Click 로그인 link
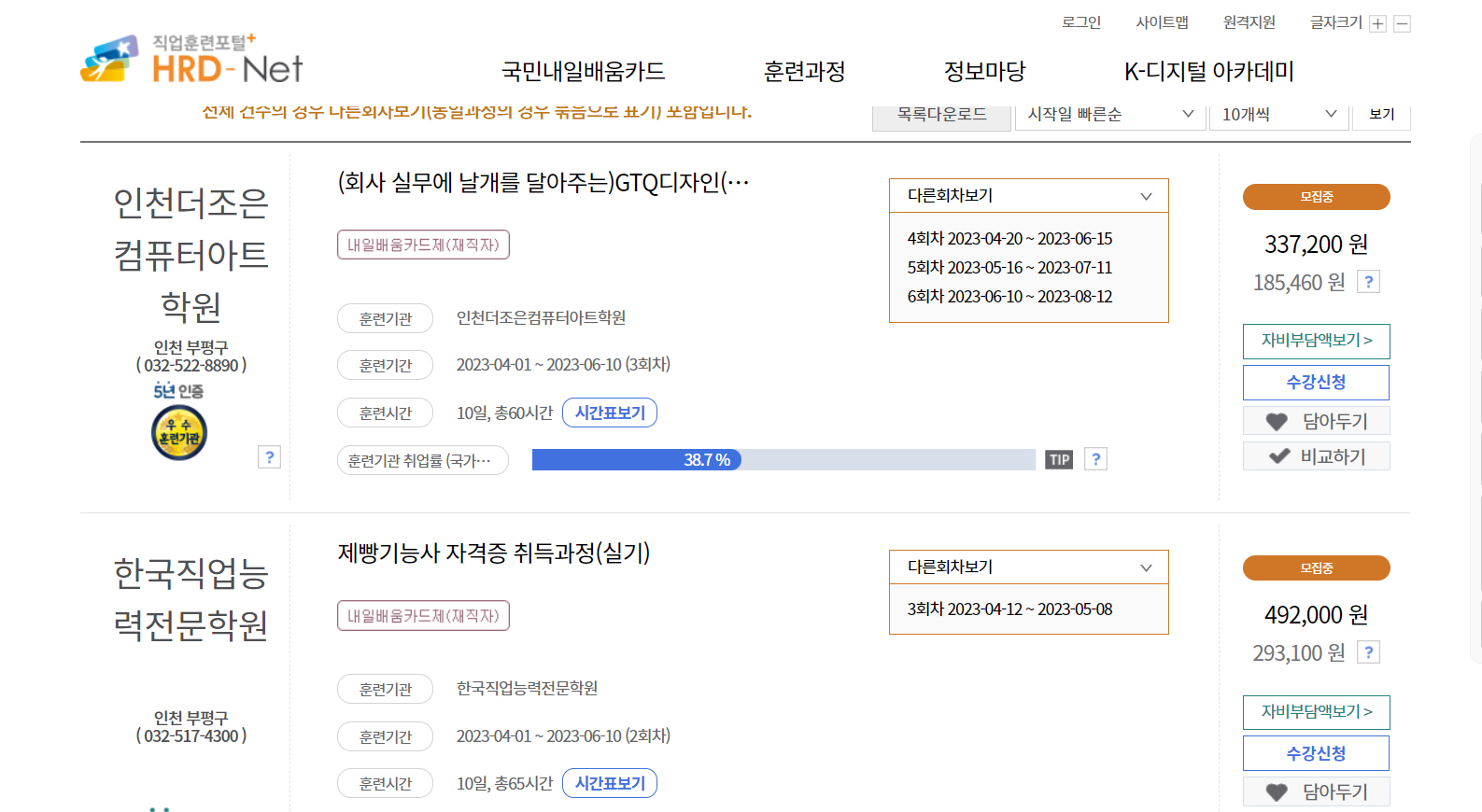Screen dimensions: 1482x812 pyautogui.click(x=1081, y=22)
